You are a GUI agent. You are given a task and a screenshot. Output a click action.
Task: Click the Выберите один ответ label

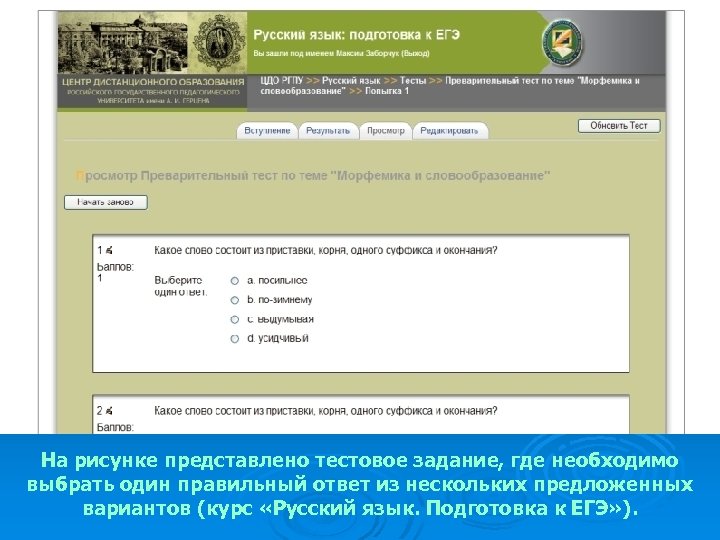click(x=180, y=286)
